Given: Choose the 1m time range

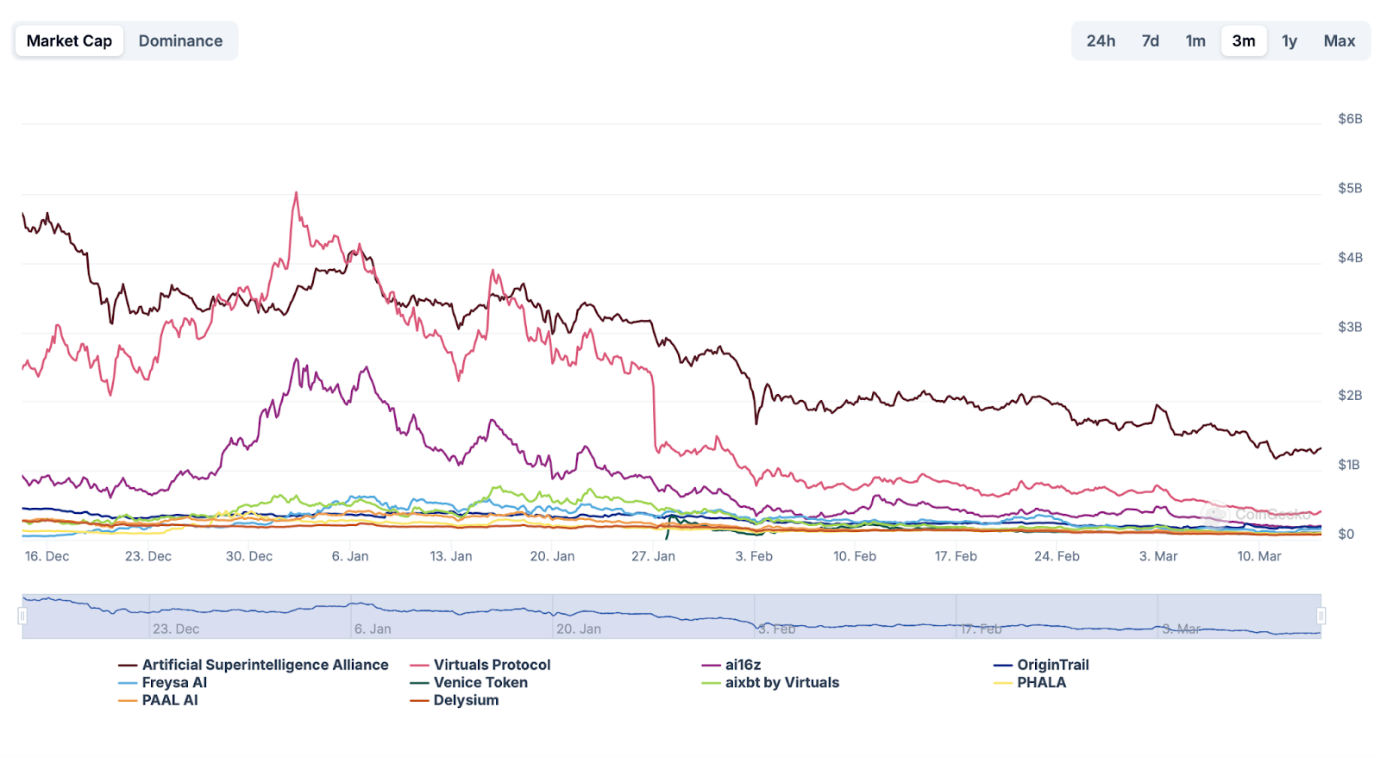Looking at the screenshot, I should 1195,41.
